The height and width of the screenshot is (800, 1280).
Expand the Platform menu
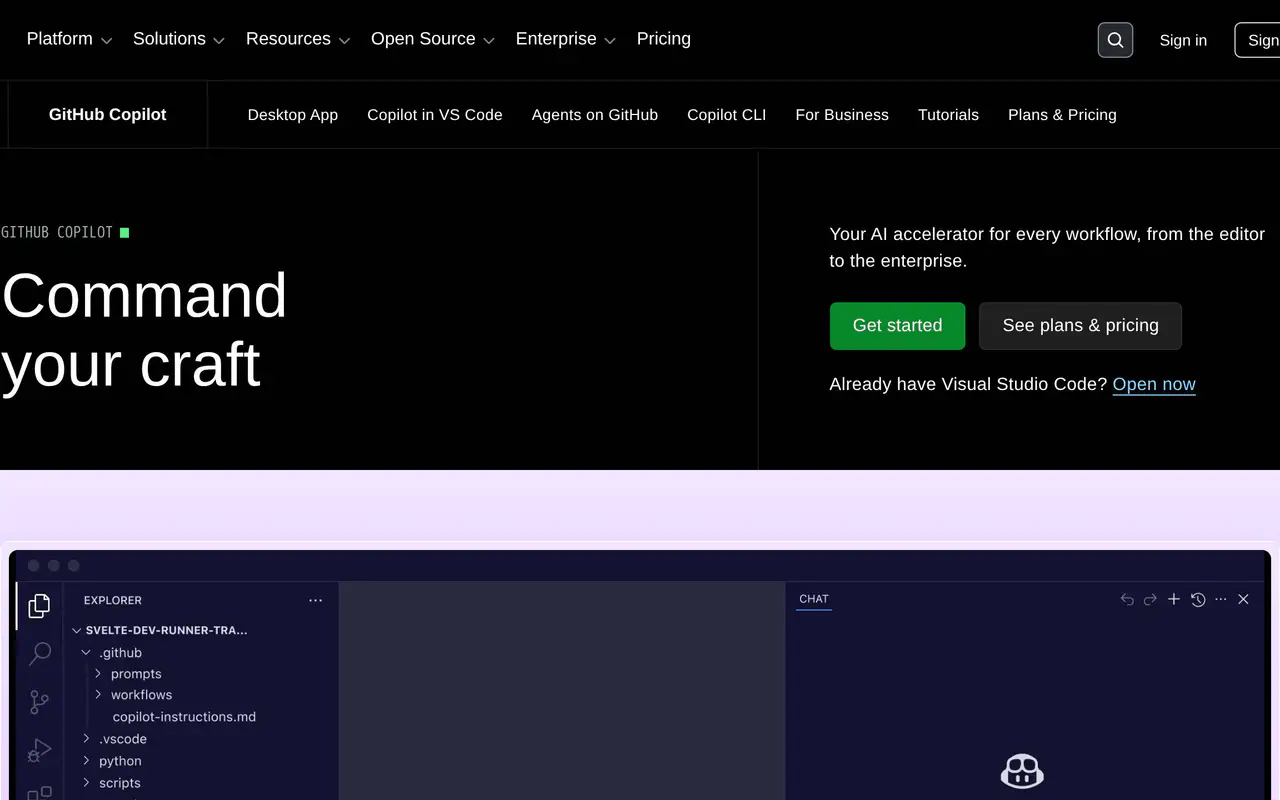(69, 39)
